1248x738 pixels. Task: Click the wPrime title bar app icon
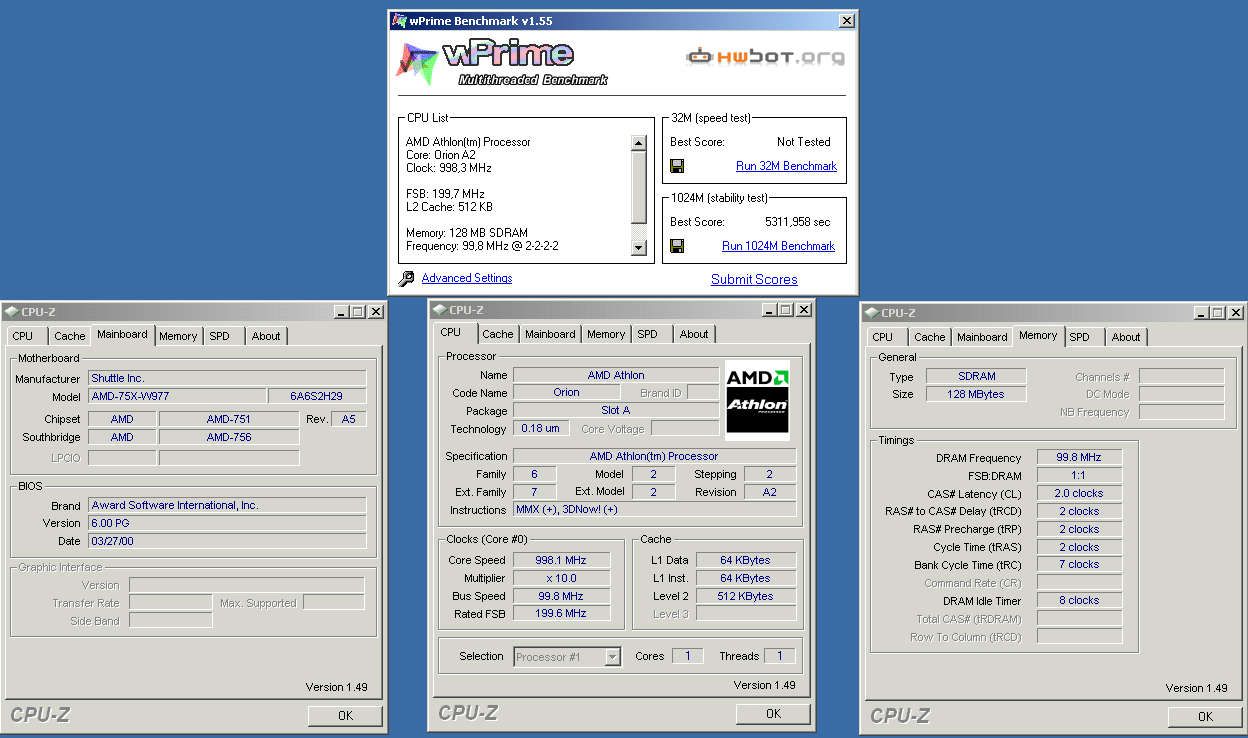[x=399, y=20]
